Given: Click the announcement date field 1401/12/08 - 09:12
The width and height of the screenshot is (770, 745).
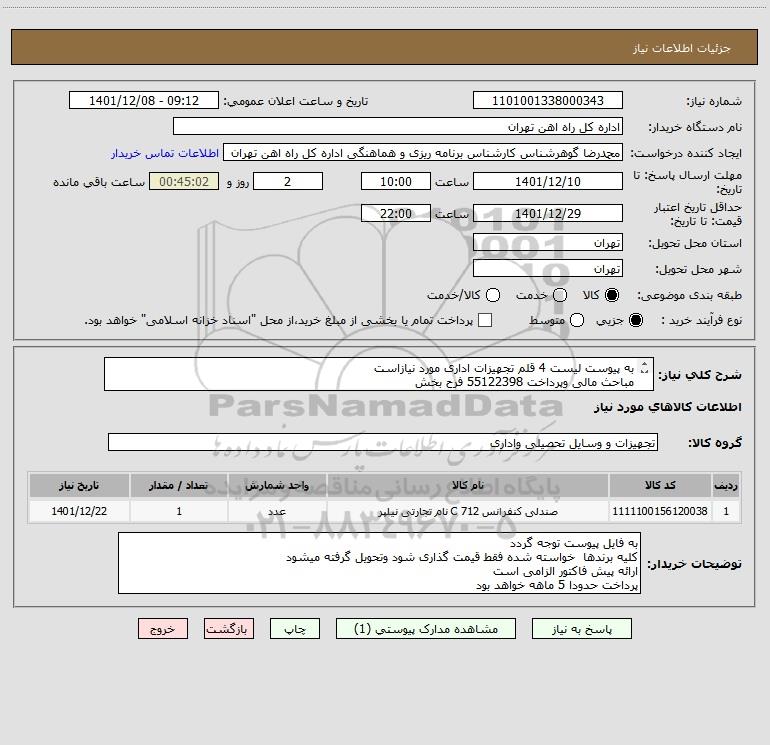Looking at the screenshot, I should coord(144,101).
